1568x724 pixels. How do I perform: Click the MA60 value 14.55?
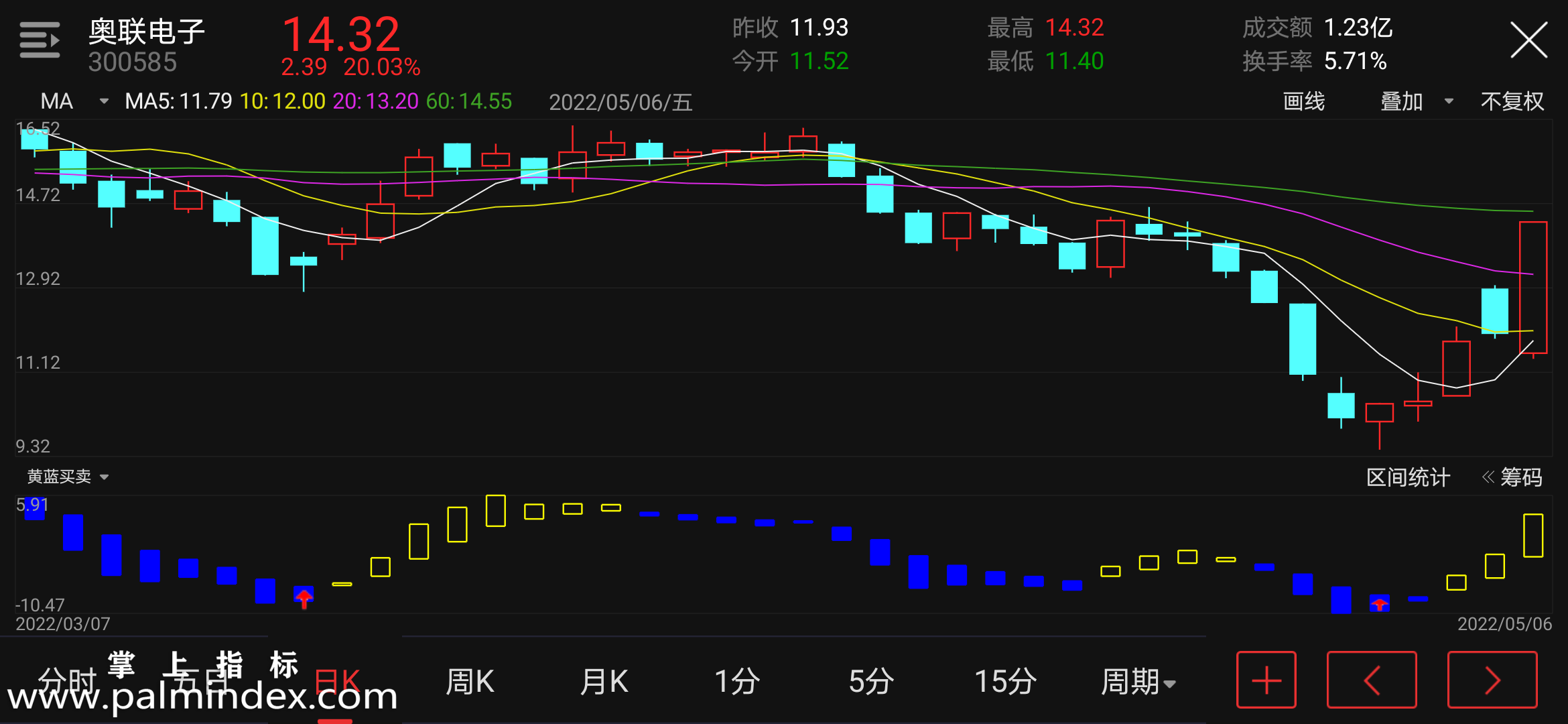pyautogui.click(x=469, y=101)
